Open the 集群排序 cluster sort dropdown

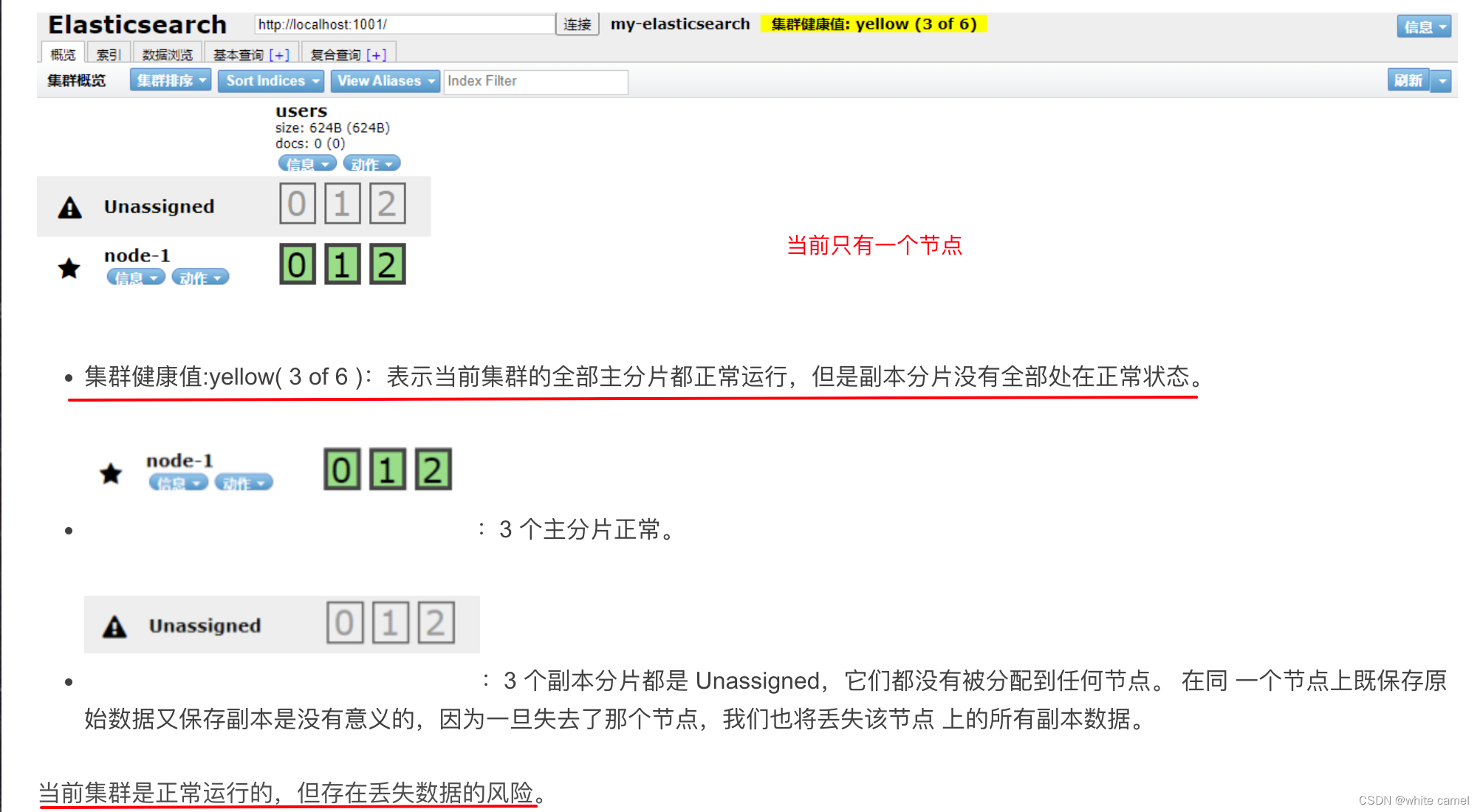click(x=170, y=80)
